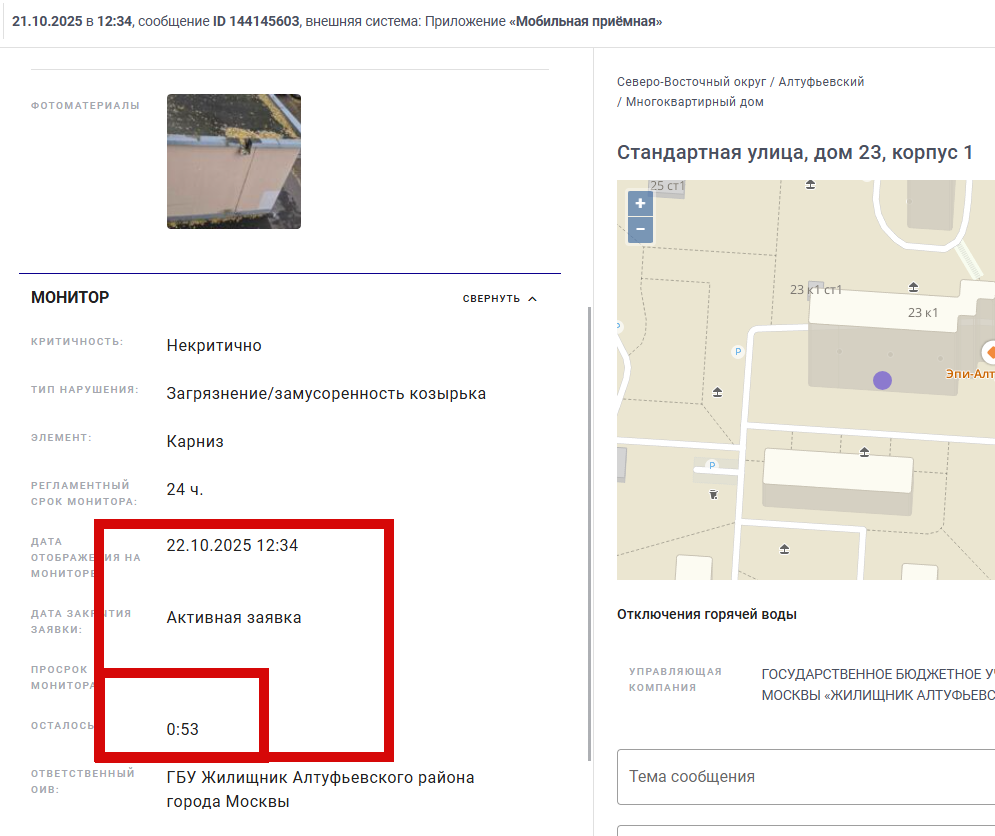The image size is (995, 836).
Task: Click the 25 ст1 label on map
Action: coord(667,186)
